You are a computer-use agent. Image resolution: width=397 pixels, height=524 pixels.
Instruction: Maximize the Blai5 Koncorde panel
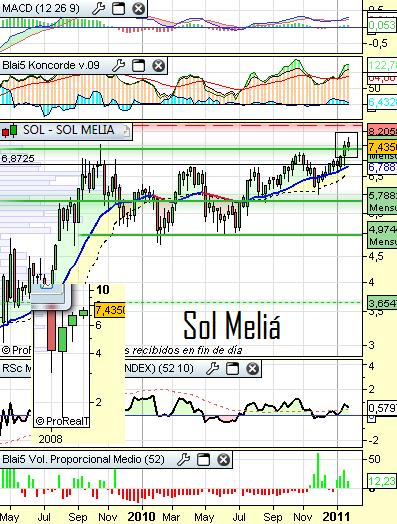click(138, 66)
